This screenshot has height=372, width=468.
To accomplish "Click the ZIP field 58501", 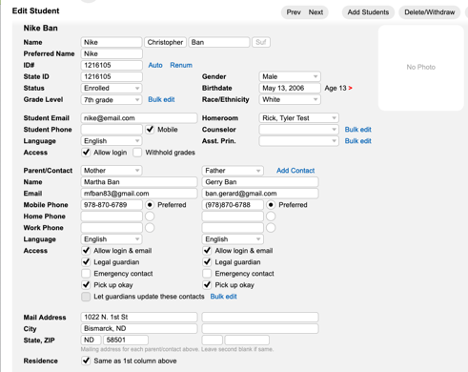I will (x=126, y=340).
